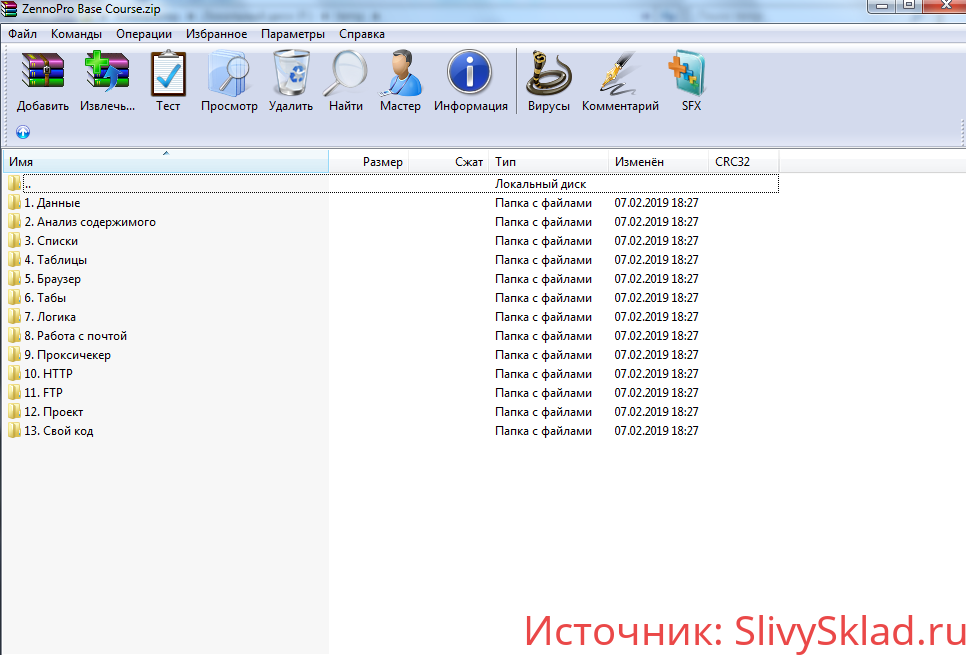Click 'Папка с файлами' for 12. Проект

543,412
